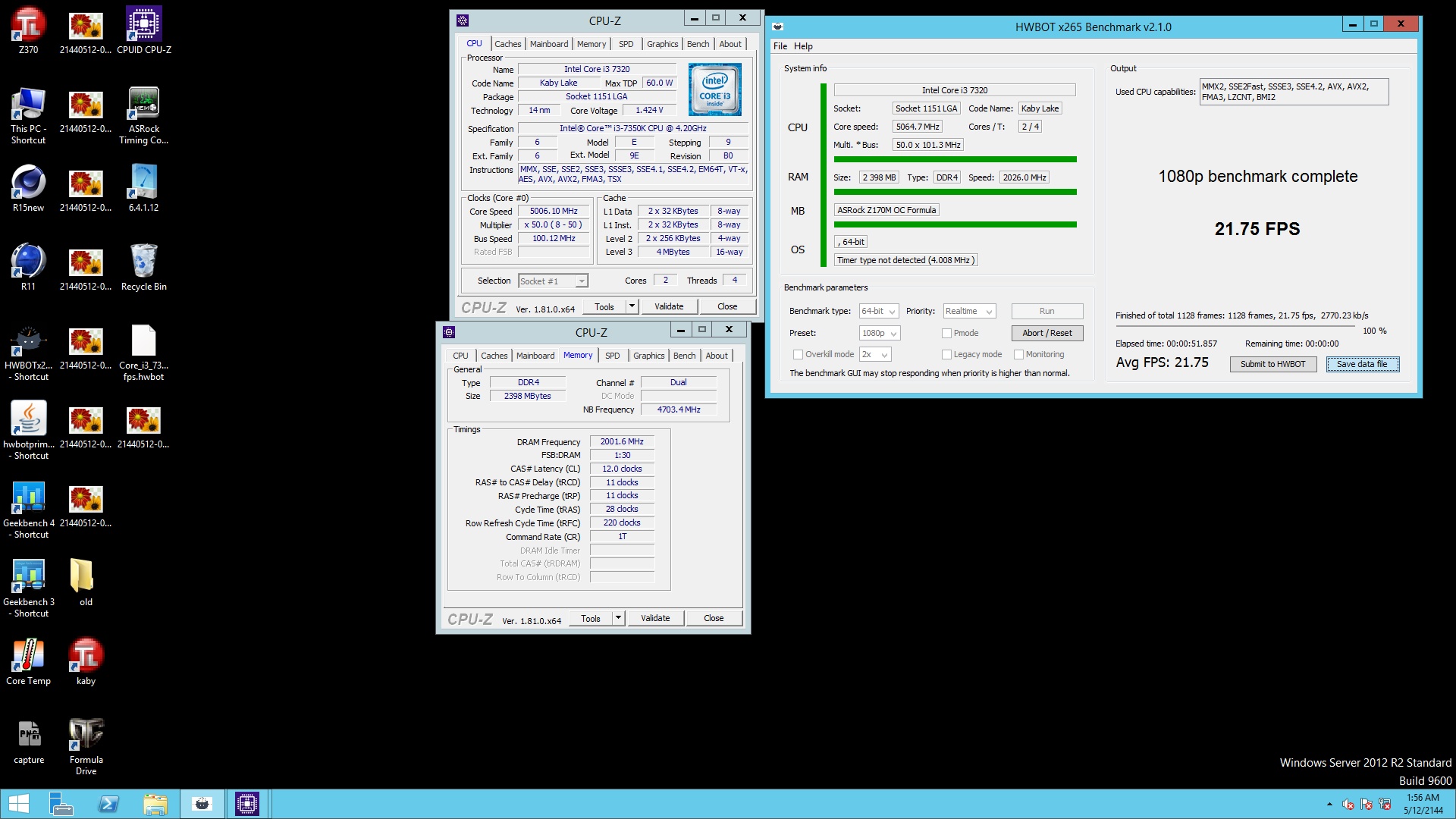
Task: Open the old folder
Action: point(86,582)
